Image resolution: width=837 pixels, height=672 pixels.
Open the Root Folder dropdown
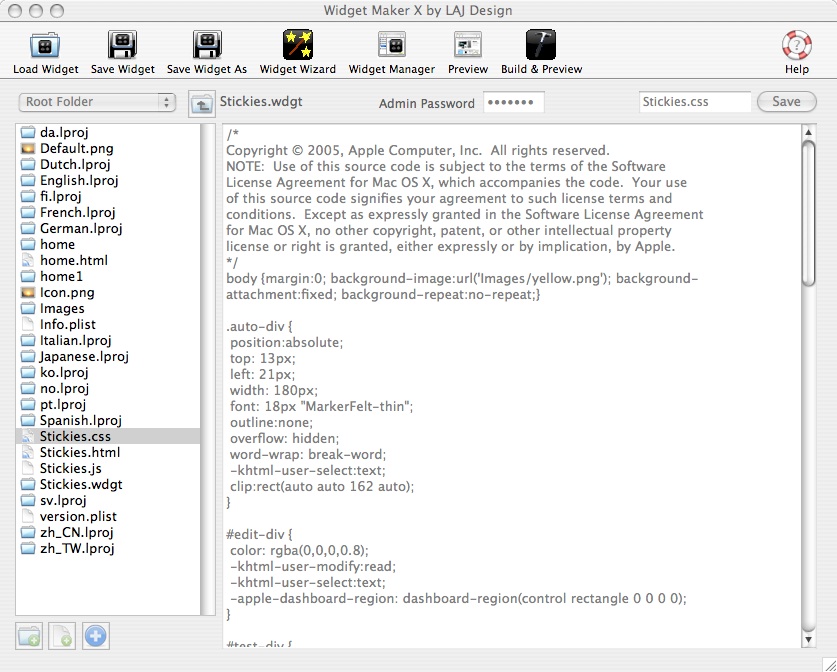(97, 102)
